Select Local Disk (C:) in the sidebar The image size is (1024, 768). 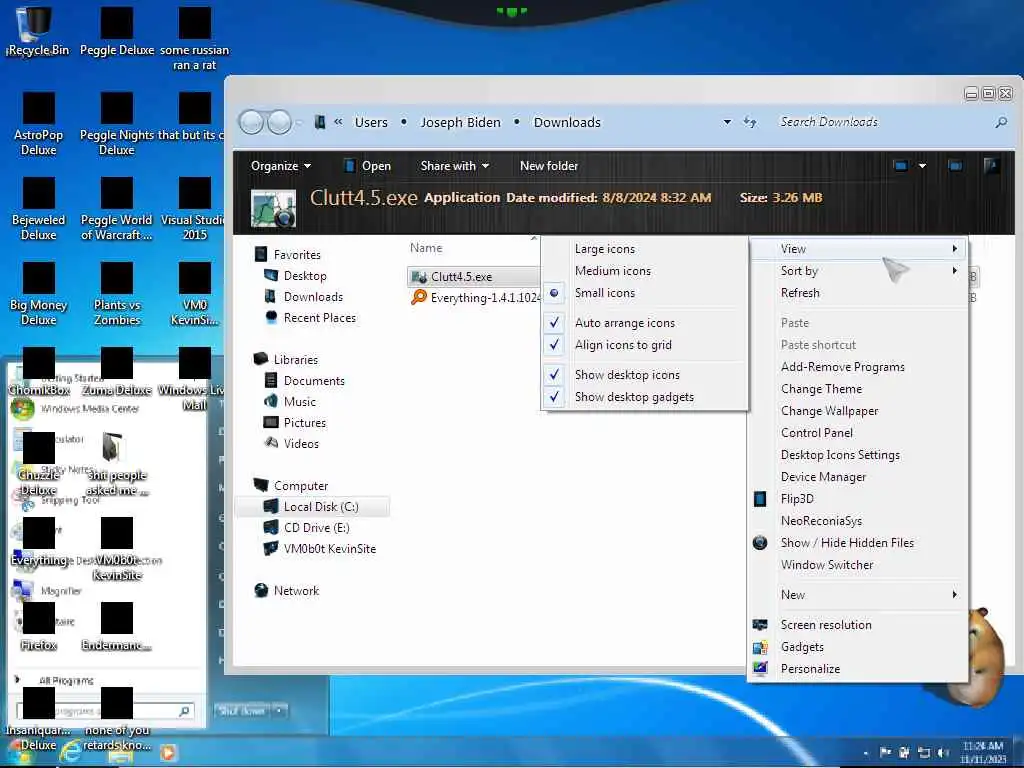tap(311, 506)
